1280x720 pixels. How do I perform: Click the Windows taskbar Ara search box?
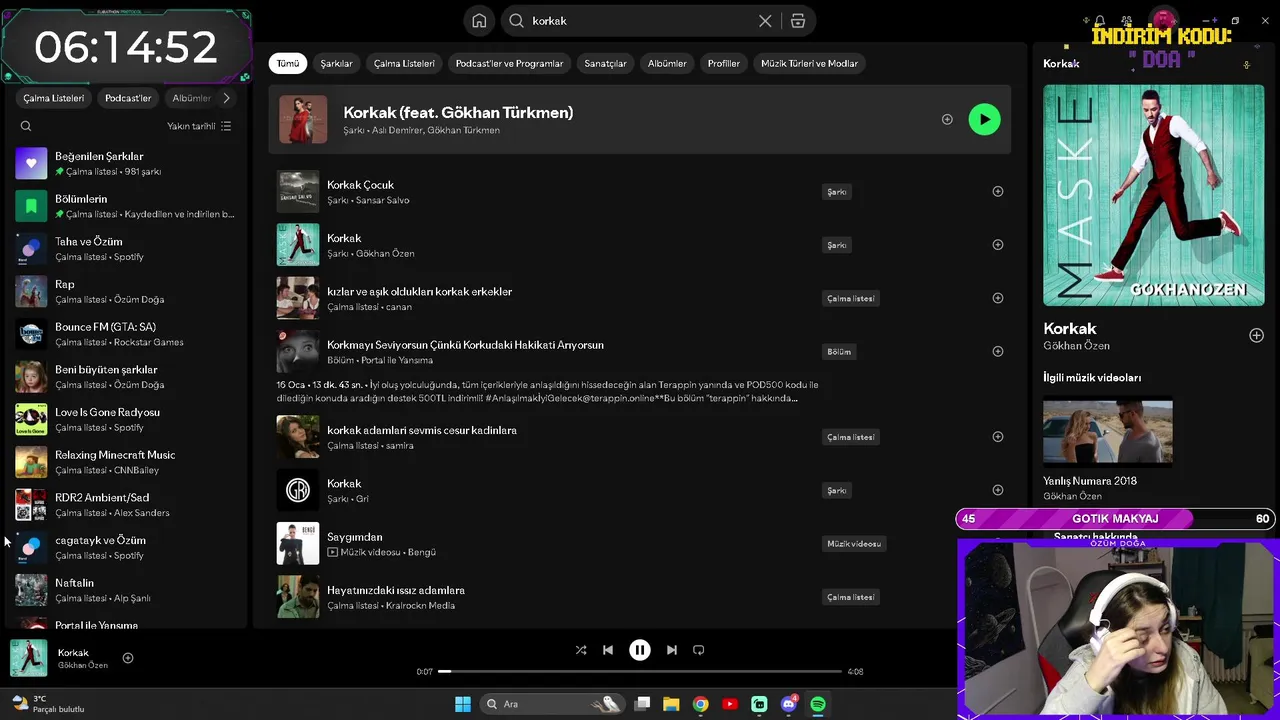(552, 704)
